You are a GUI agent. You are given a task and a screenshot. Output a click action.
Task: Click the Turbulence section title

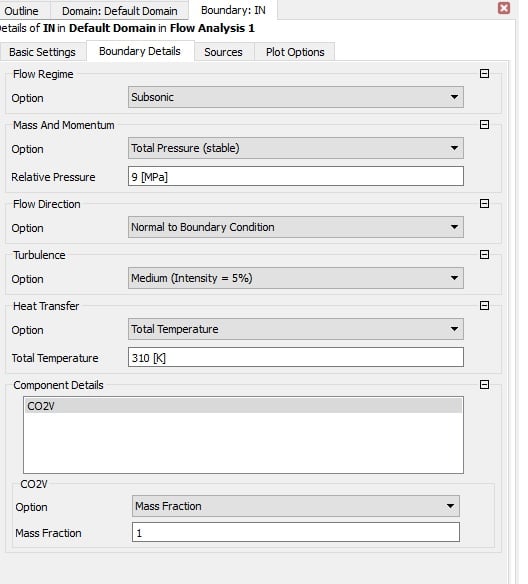pyautogui.click(x=39, y=255)
